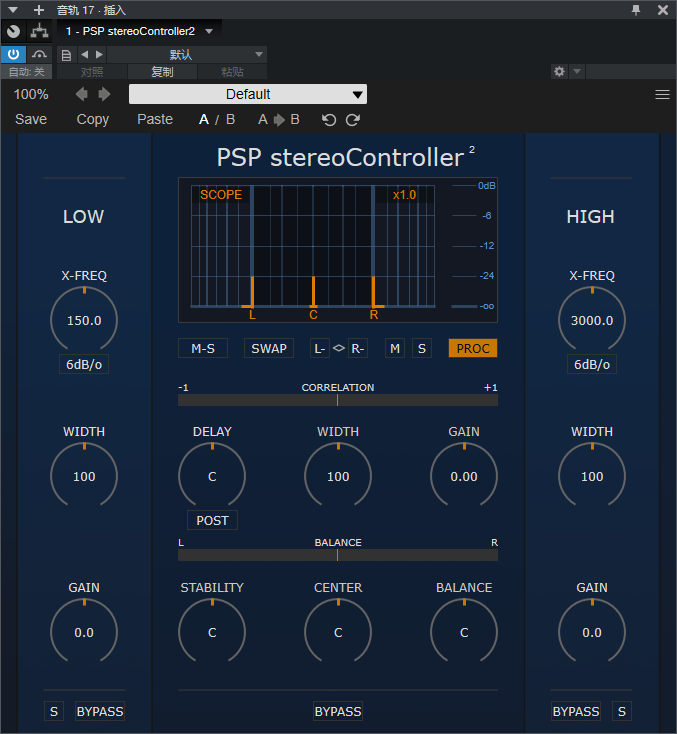The width and height of the screenshot is (677, 734).
Task: Click Copy in plugin header
Action: point(93,119)
